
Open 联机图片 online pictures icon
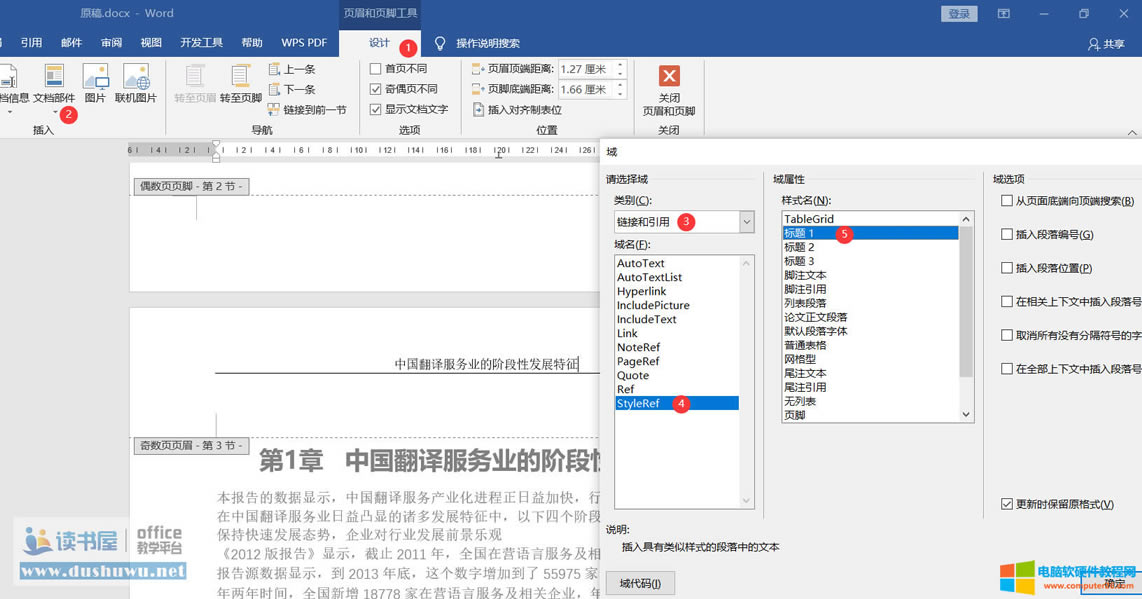(136, 77)
